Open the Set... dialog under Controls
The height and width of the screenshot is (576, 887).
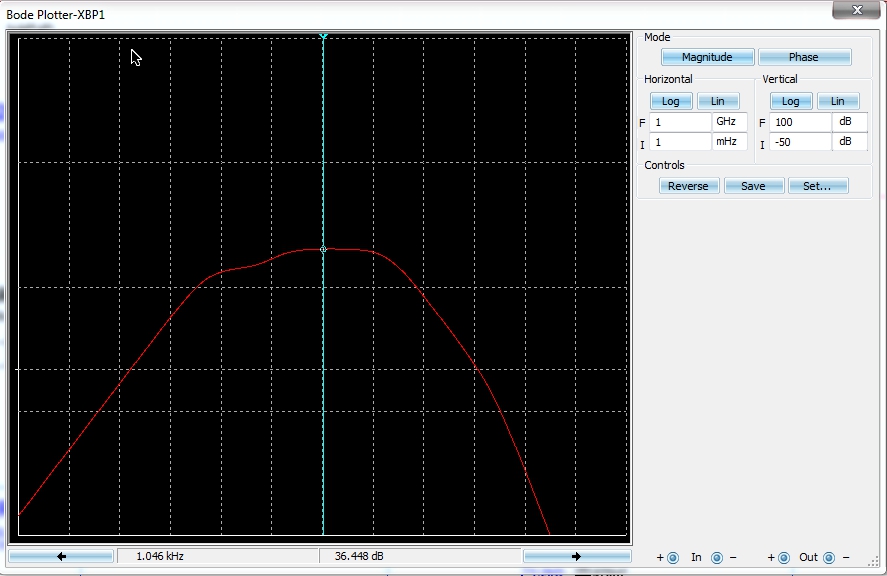click(x=818, y=186)
